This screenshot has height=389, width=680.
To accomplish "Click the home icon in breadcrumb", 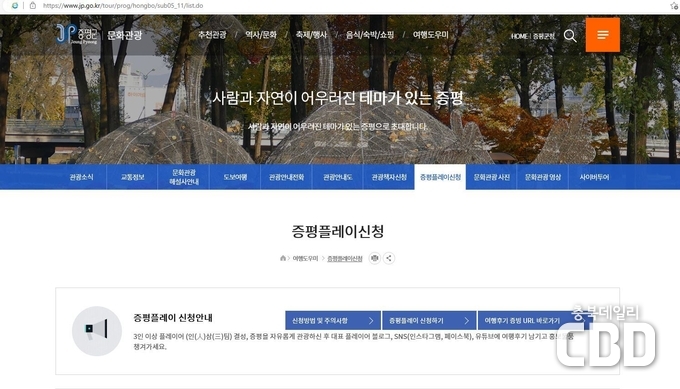I will pyautogui.click(x=283, y=258).
